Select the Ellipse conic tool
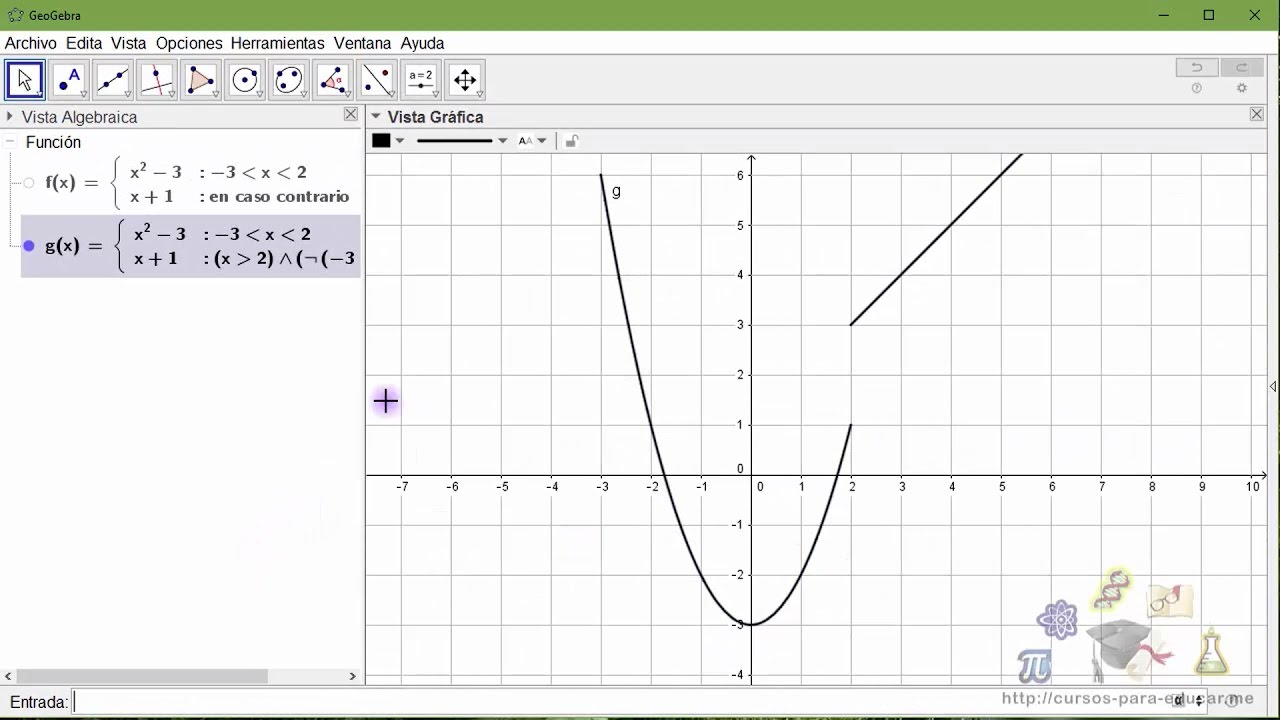 tap(289, 80)
